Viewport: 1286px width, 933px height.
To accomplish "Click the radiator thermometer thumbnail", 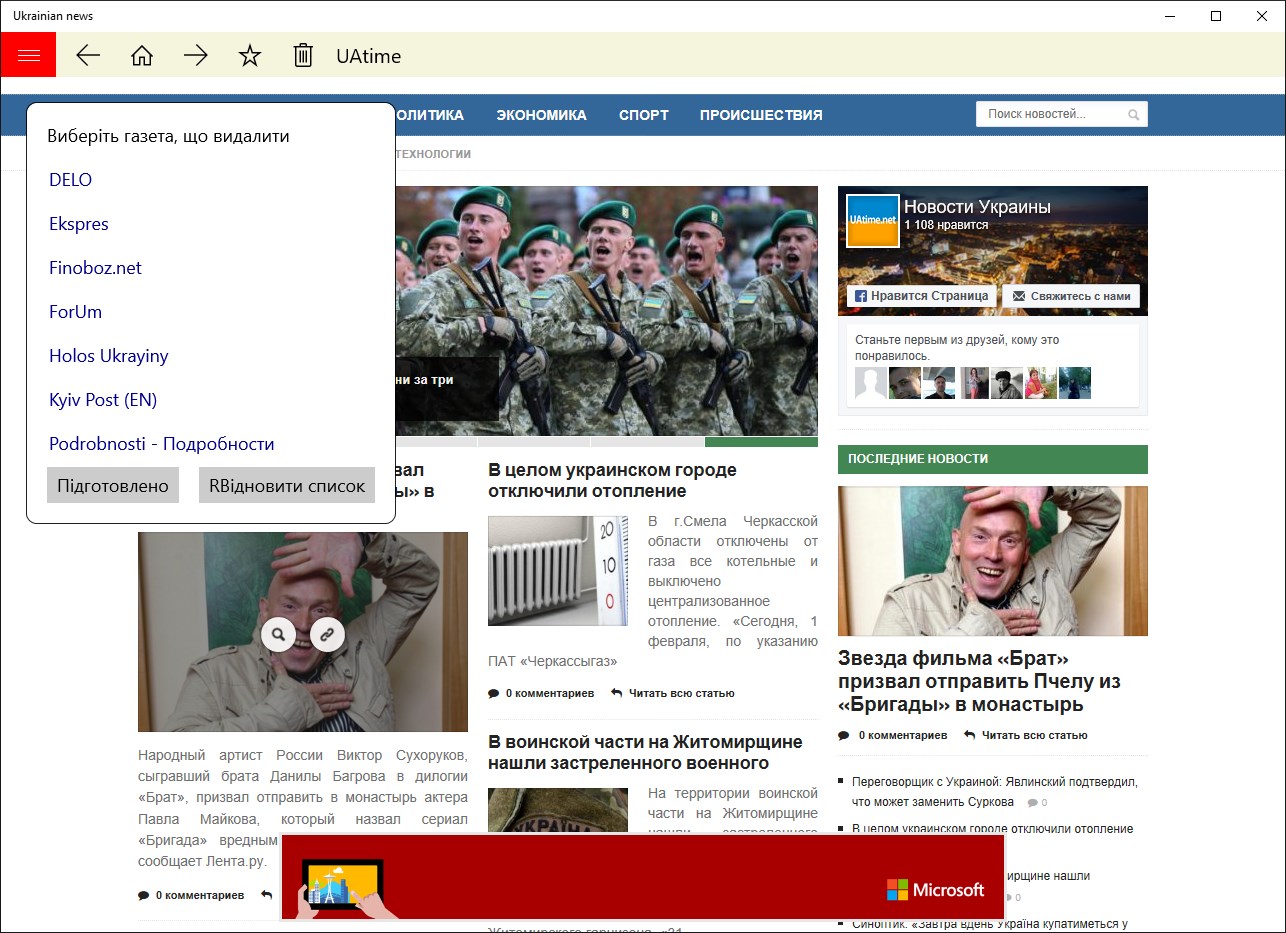I will point(558,571).
